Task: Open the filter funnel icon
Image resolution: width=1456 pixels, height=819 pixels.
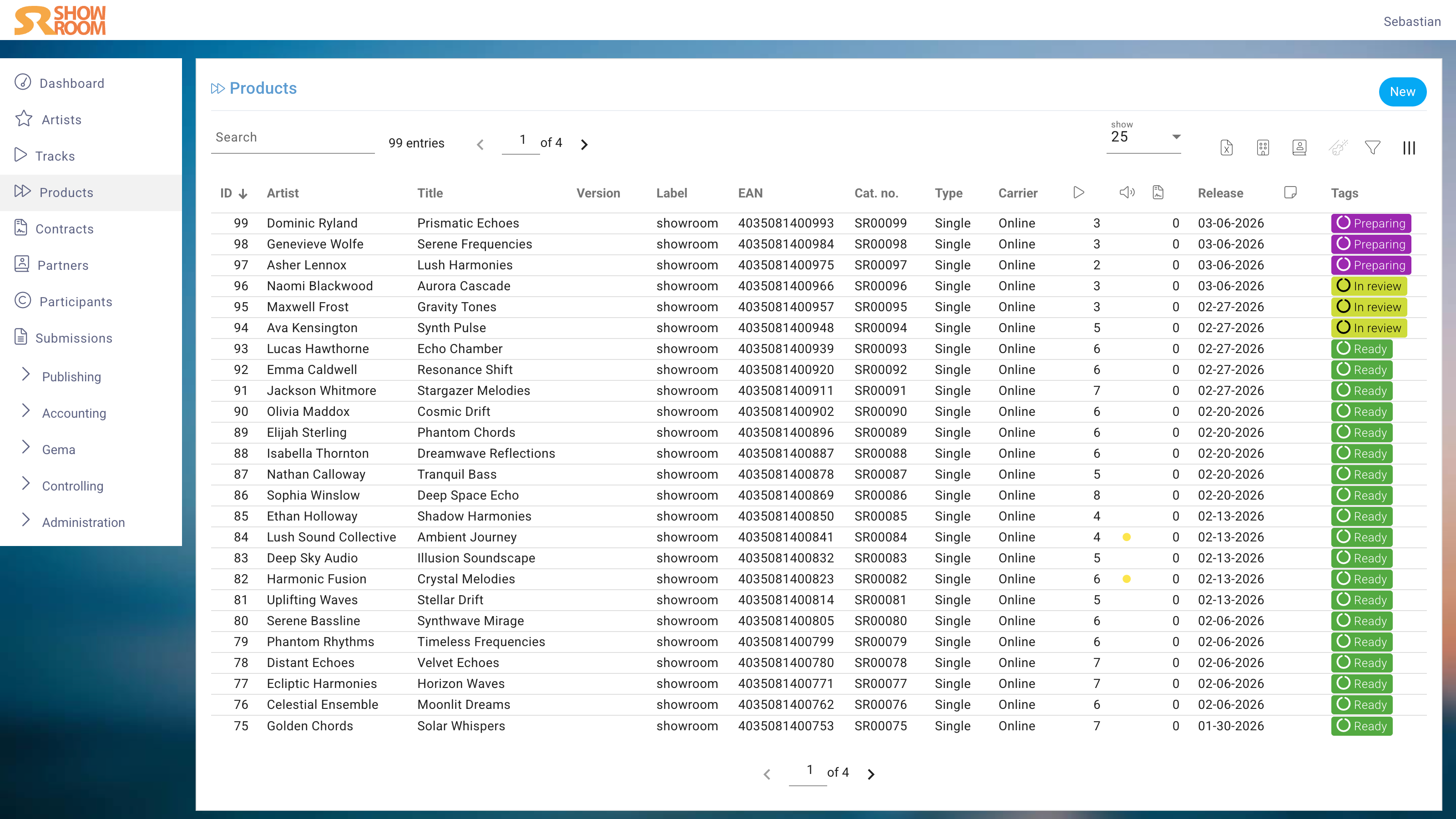Action: pyautogui.click(x=1372, y=147)
